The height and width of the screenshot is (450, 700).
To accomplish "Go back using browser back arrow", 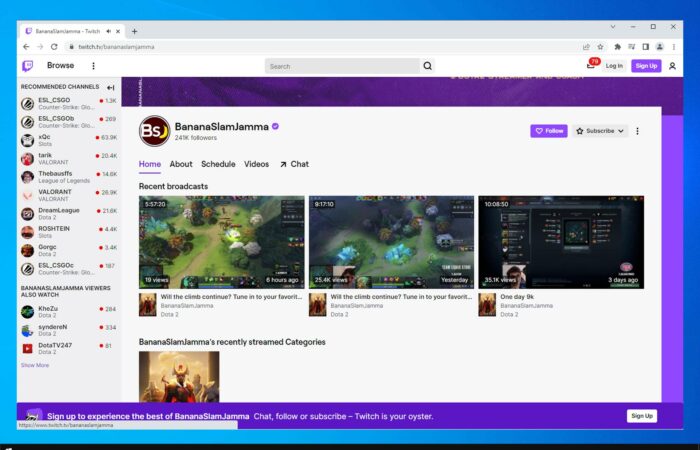I will [26, 46].
